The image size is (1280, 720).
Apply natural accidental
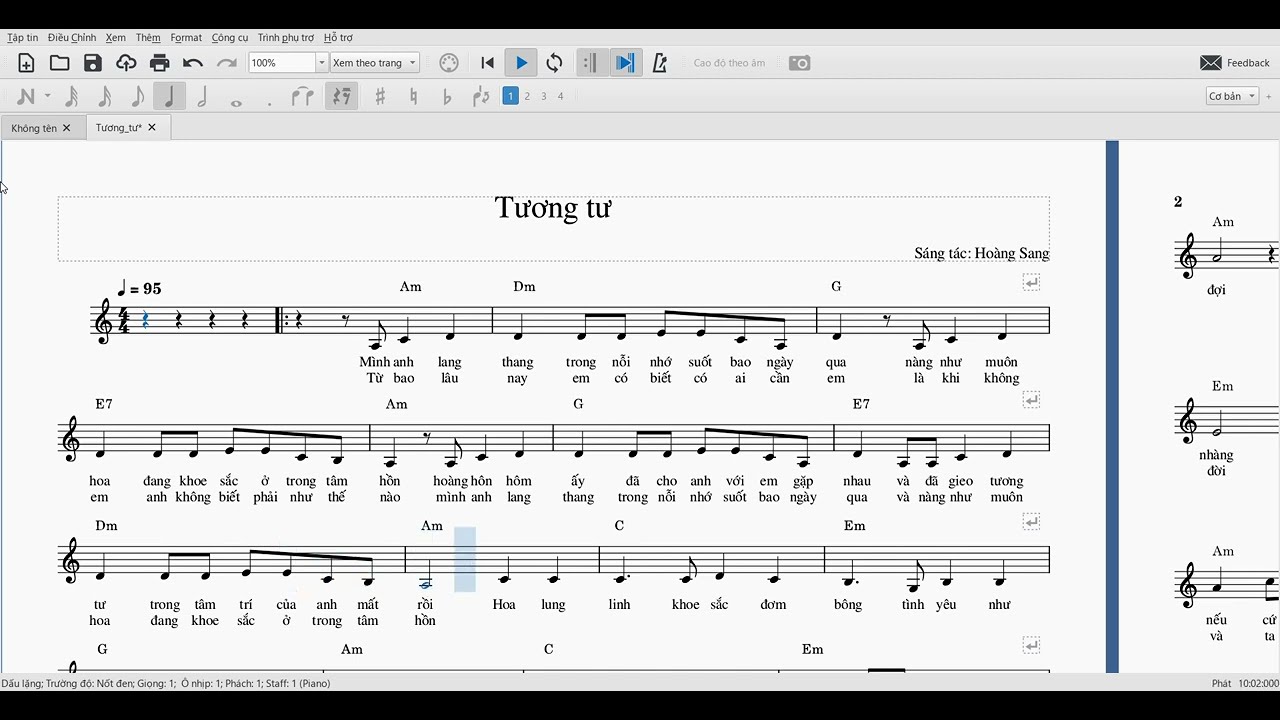[x=413, y=96]
